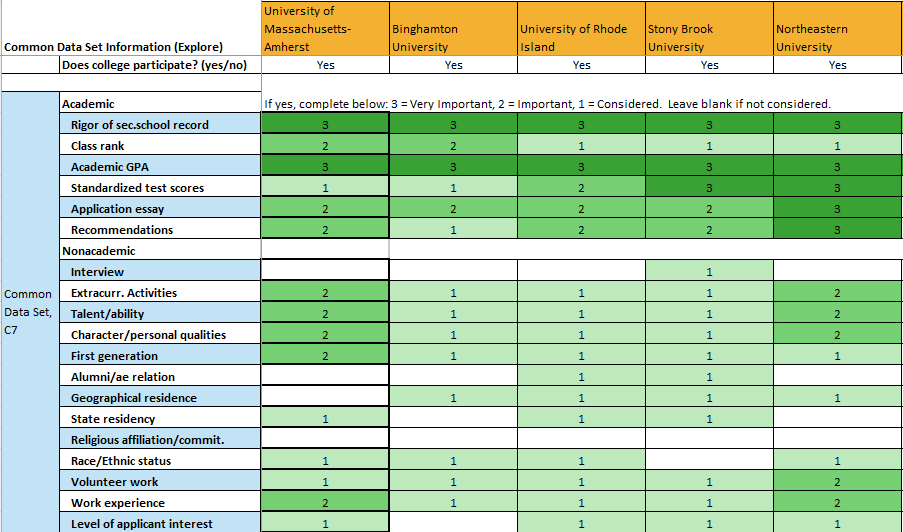Click the 'Does college participate? (yes/no)' label
Screen dimensions: 903x532
coord(160,65)
